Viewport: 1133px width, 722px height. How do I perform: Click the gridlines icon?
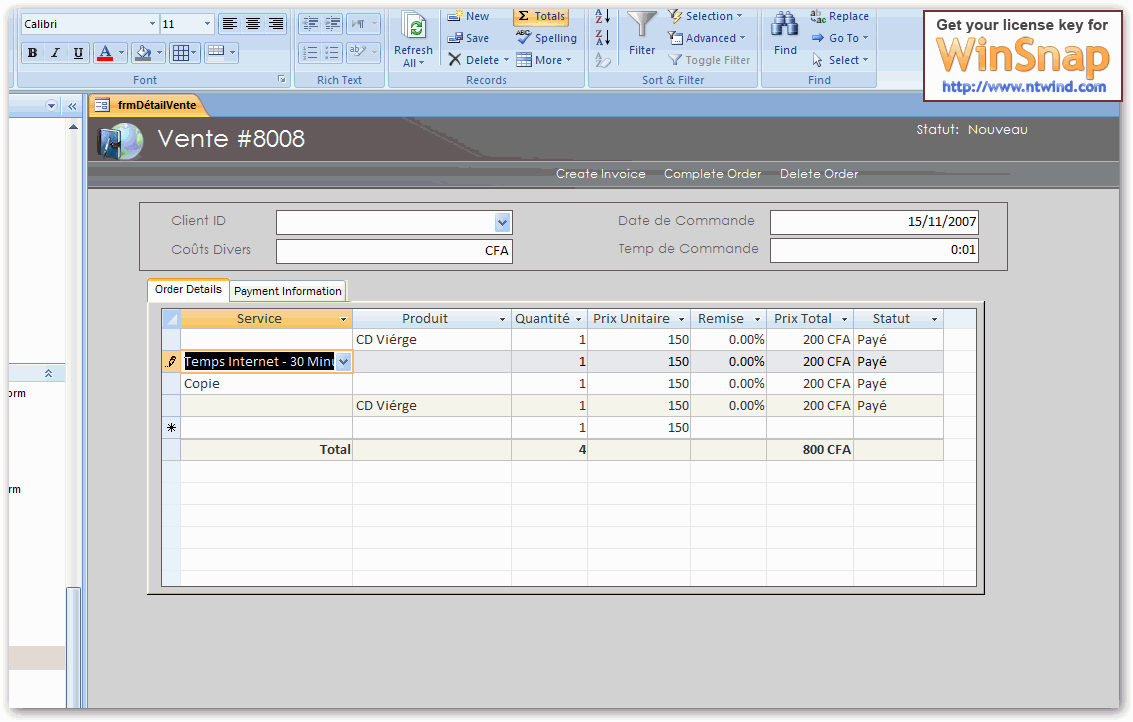(181, 52)
